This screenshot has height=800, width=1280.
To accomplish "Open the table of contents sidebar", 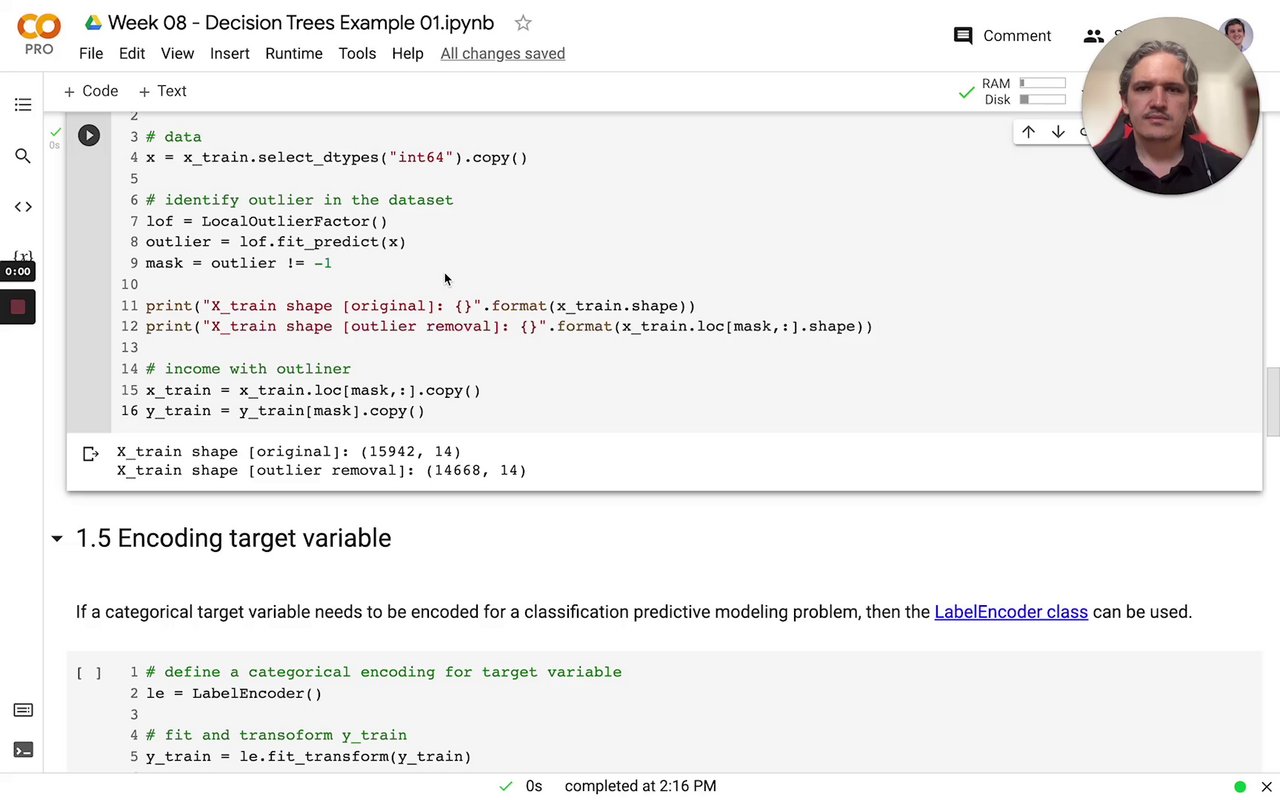I will (23, 105).
